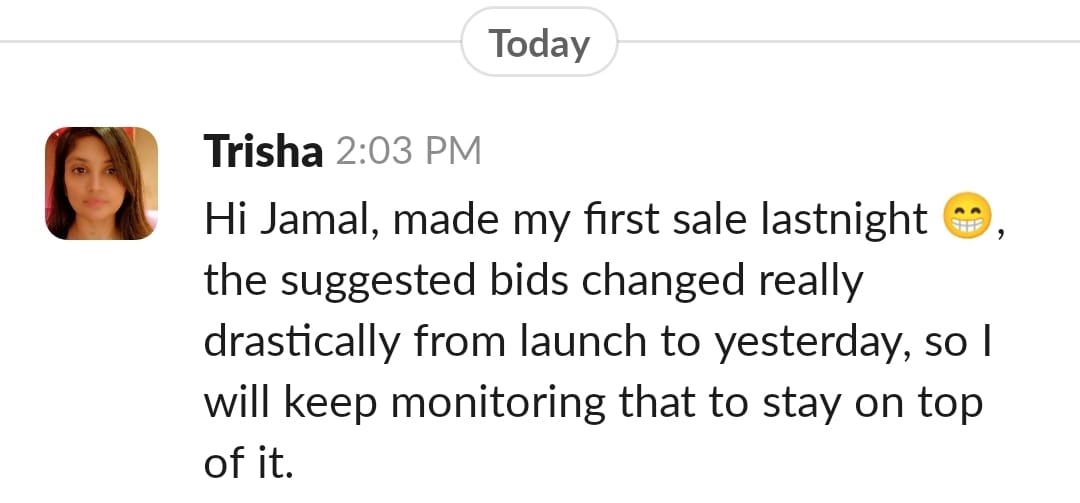Viewport: 1080px width, 503px height.
Task: Click the word "really" in the message
Action: coord(809,282)
